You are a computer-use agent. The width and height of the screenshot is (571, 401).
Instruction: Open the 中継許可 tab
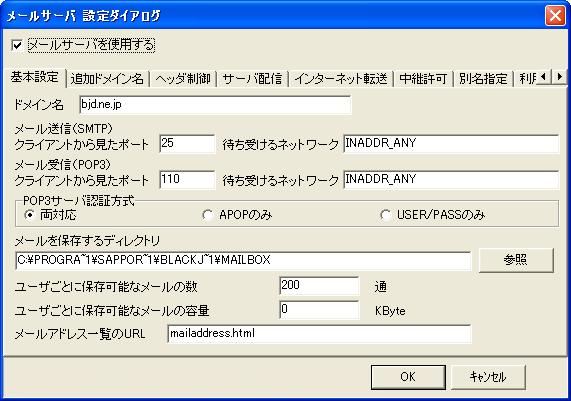(423, 79)
